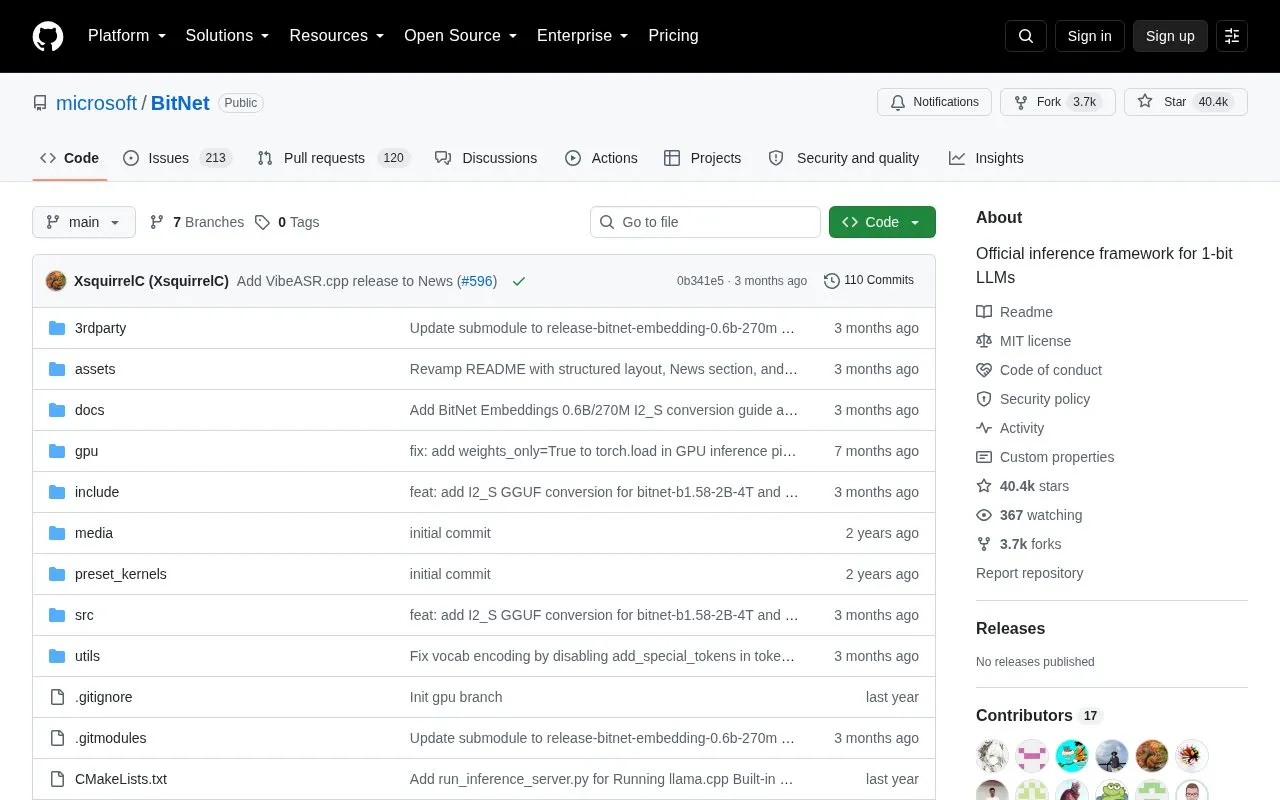1280x800 pixels.
Task: Star the BitNet repository
Action: 1186,102
